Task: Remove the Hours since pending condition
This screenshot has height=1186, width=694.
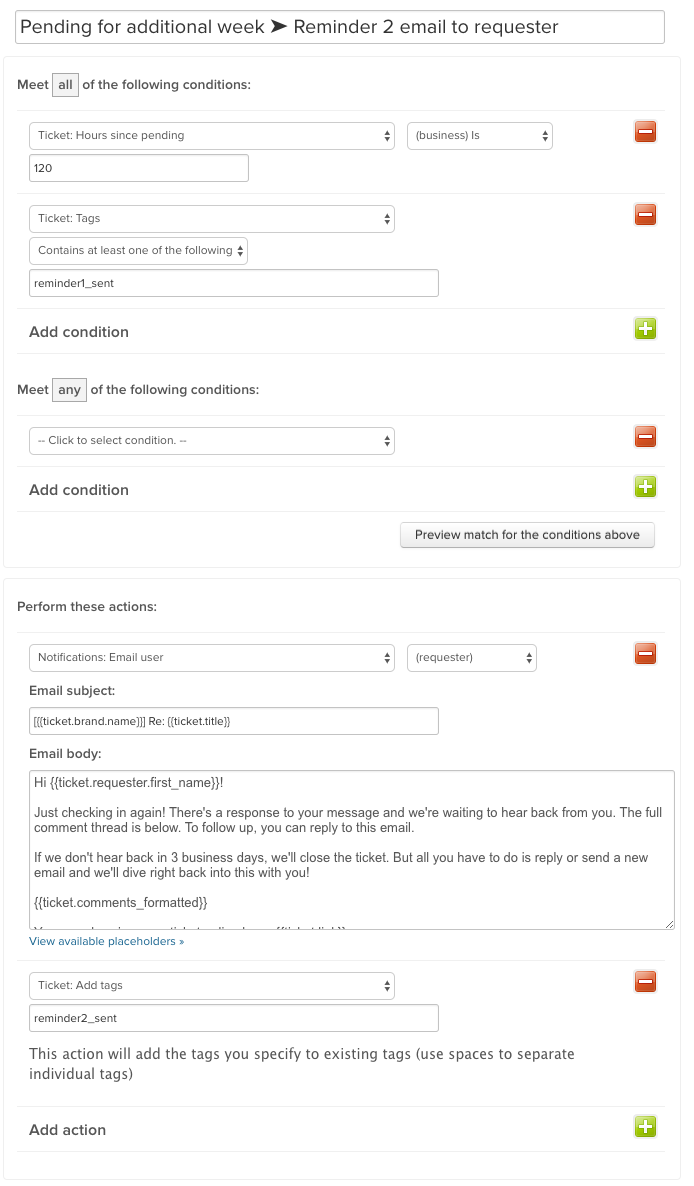Action: click(x=645, y=132)
